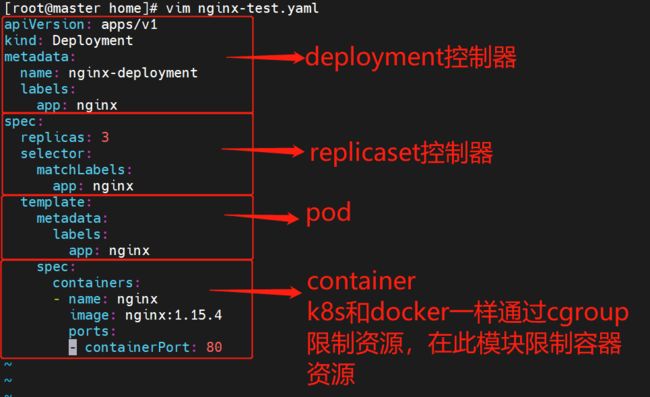Viewport: 650px width, 397px height.
Task: Click the root@master home shell prompt
Action: coord(81,8)
